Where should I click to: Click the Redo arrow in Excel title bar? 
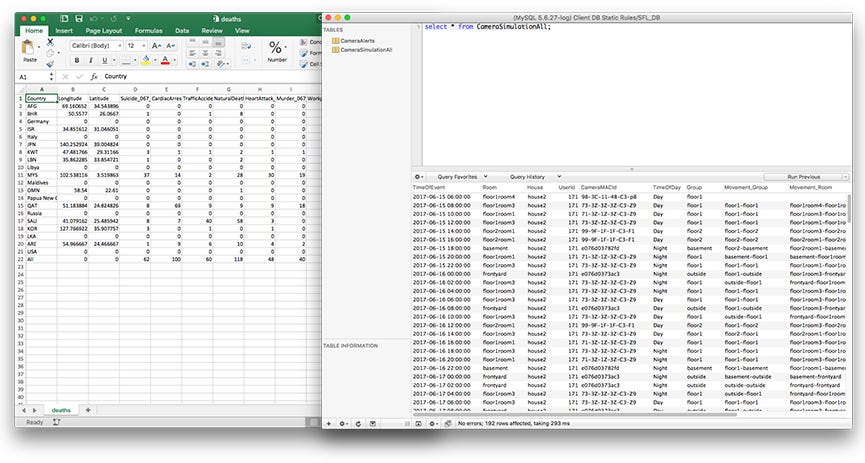[113, 19]
